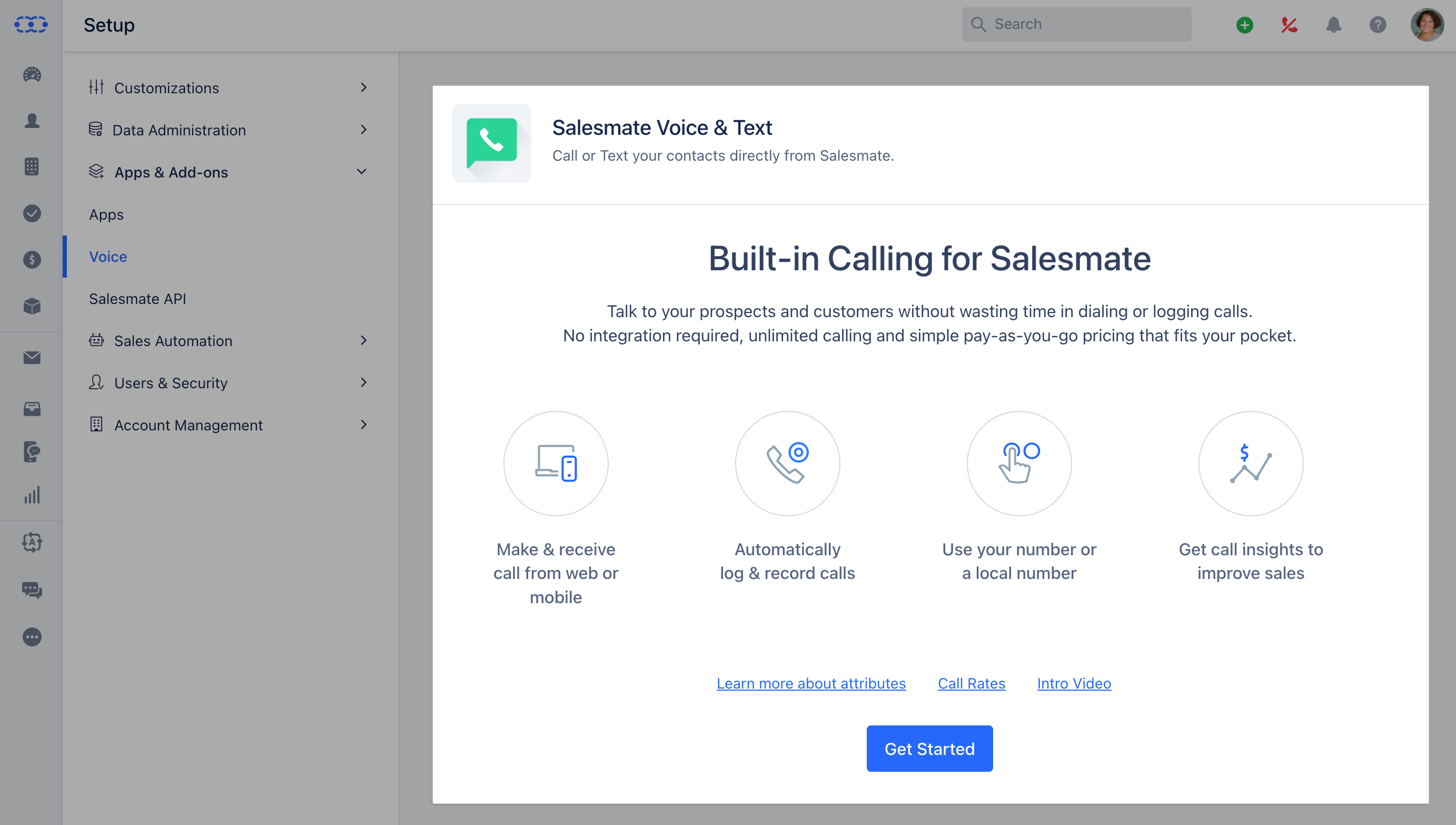Open the Apps submenu item
This screenshot has height=825, width=1456.
pos(106,215)
